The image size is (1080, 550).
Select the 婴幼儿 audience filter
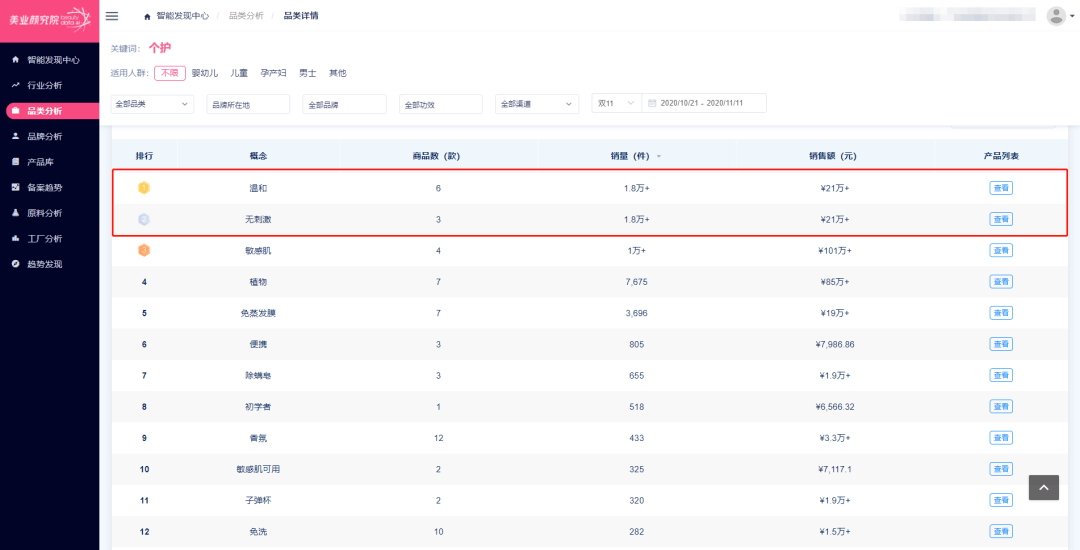pos(205,73)
